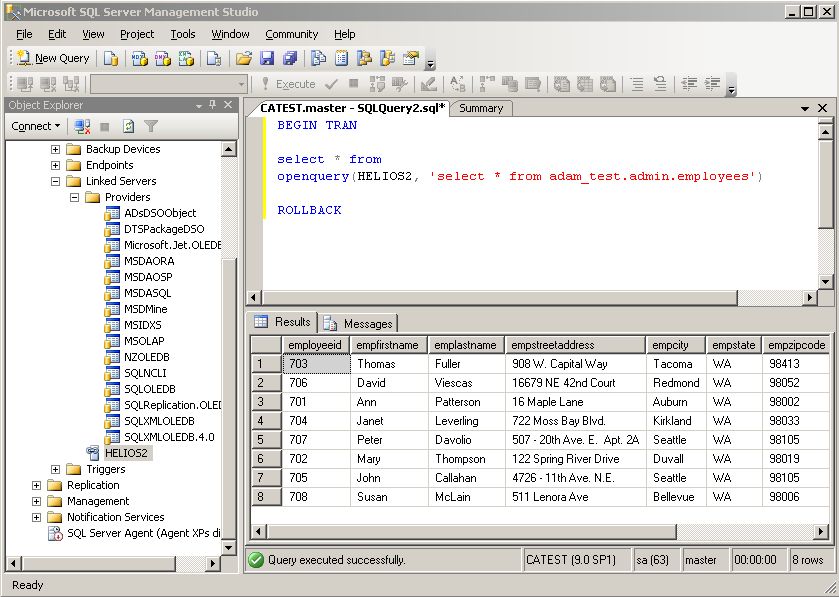Switch to the Messages tab
839x597 pixels.
tap(360, 324)
